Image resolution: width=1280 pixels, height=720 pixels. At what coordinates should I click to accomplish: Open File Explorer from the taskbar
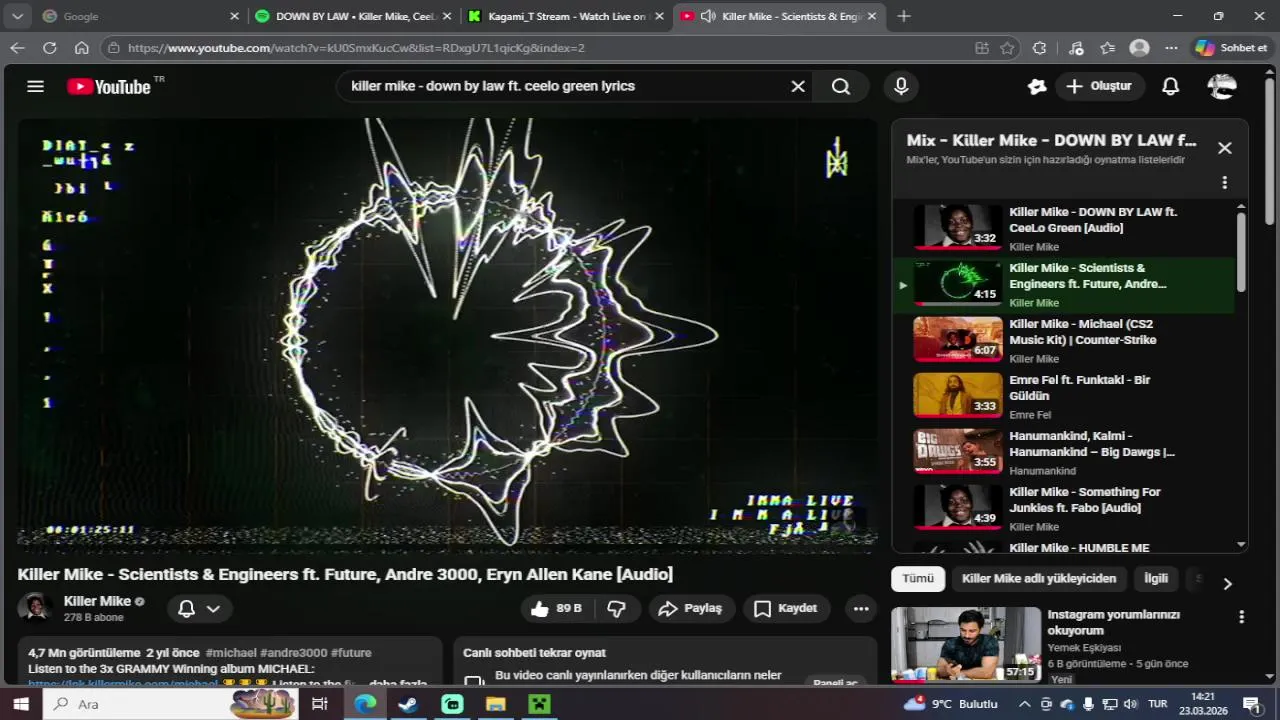[x=496, y=704]
